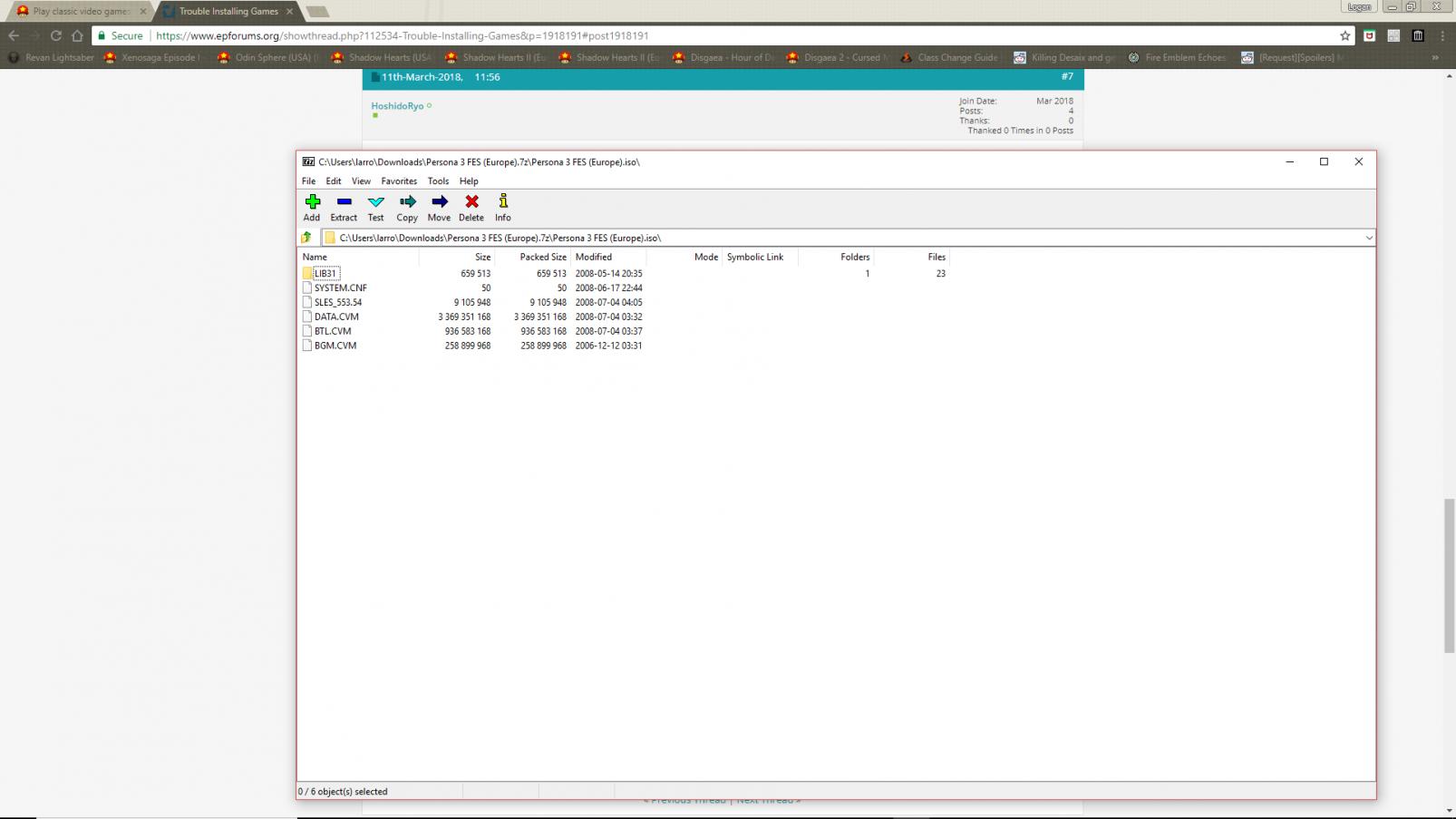Click the 7-Zip window title icon

coord(308,161)
